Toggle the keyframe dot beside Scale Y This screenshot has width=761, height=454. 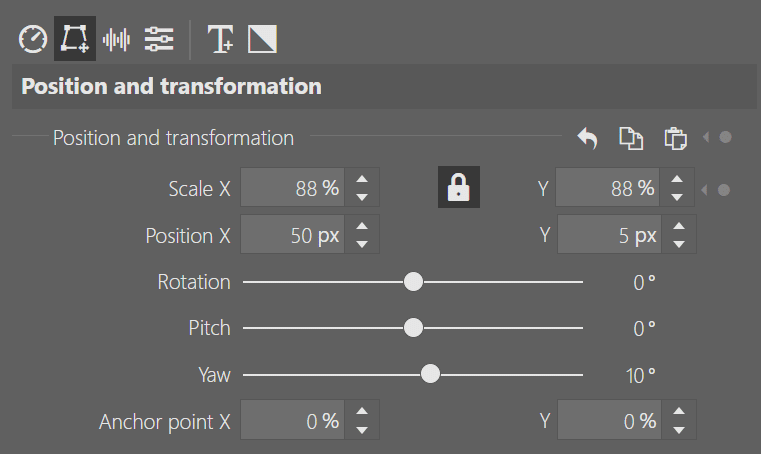coord(725,189)
